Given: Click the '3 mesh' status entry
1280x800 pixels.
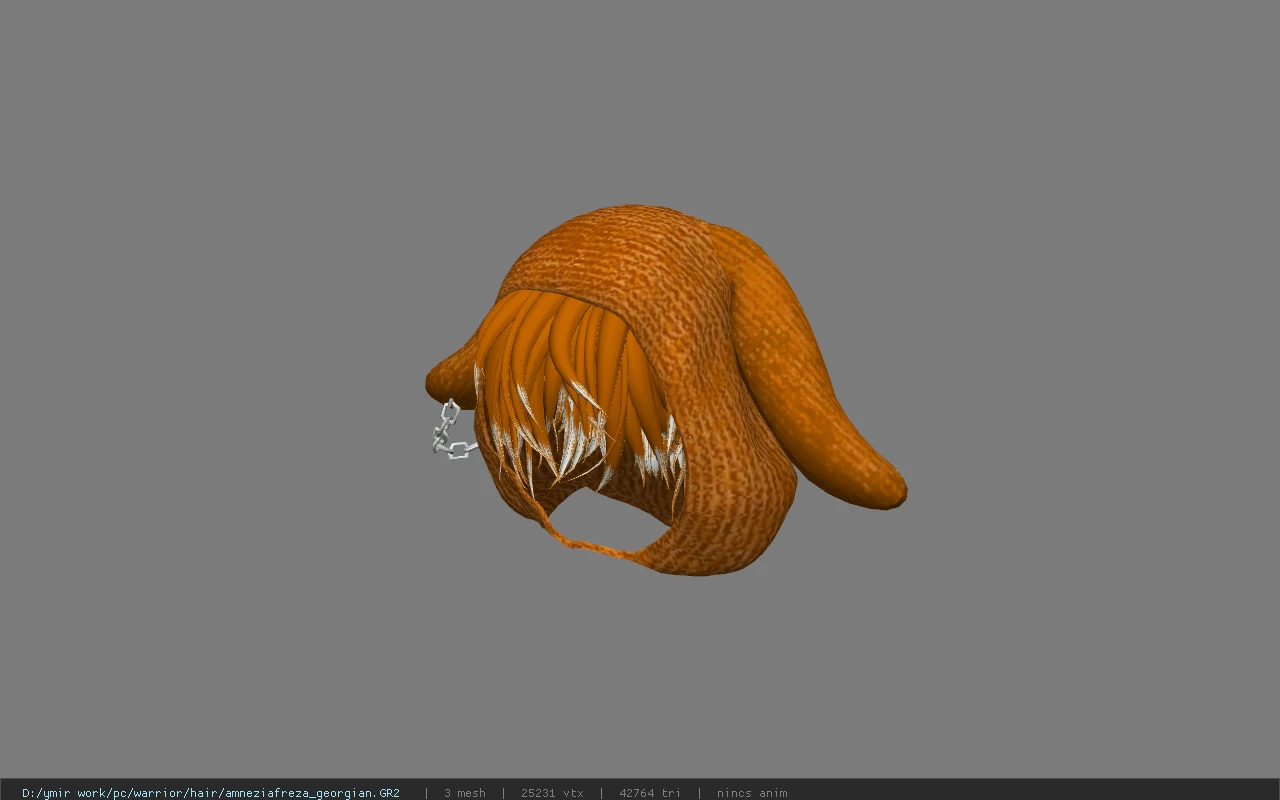Looking at the screenshot, I should point(465,793).
